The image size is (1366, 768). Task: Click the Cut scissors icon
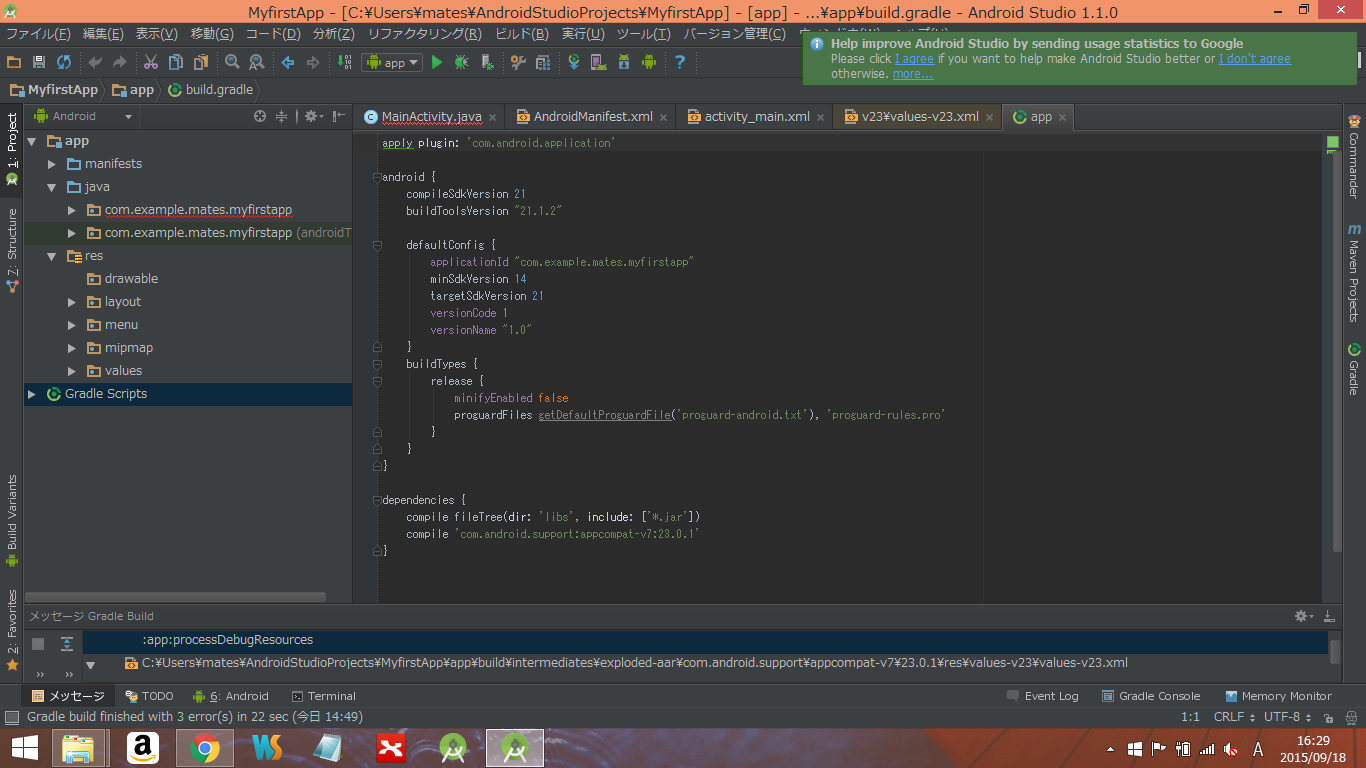pyautogui.click(x=150, y=62)
